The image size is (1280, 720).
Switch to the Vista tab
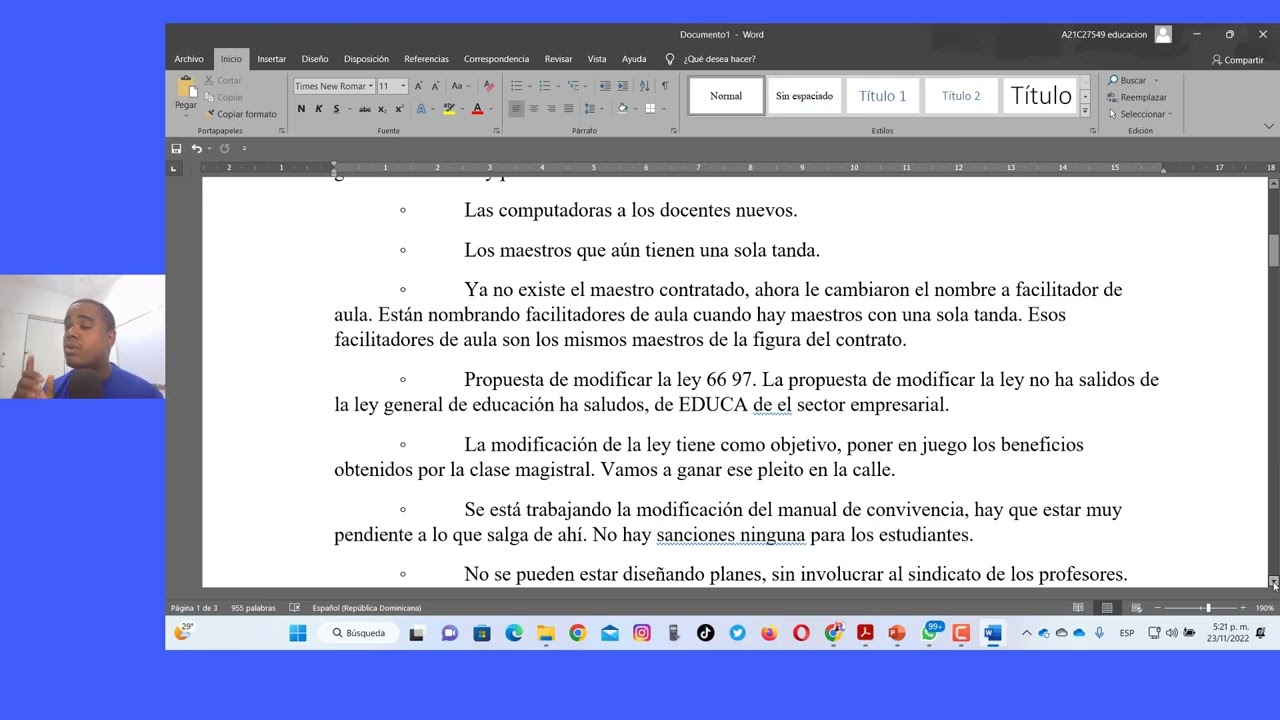coord(597,59)
